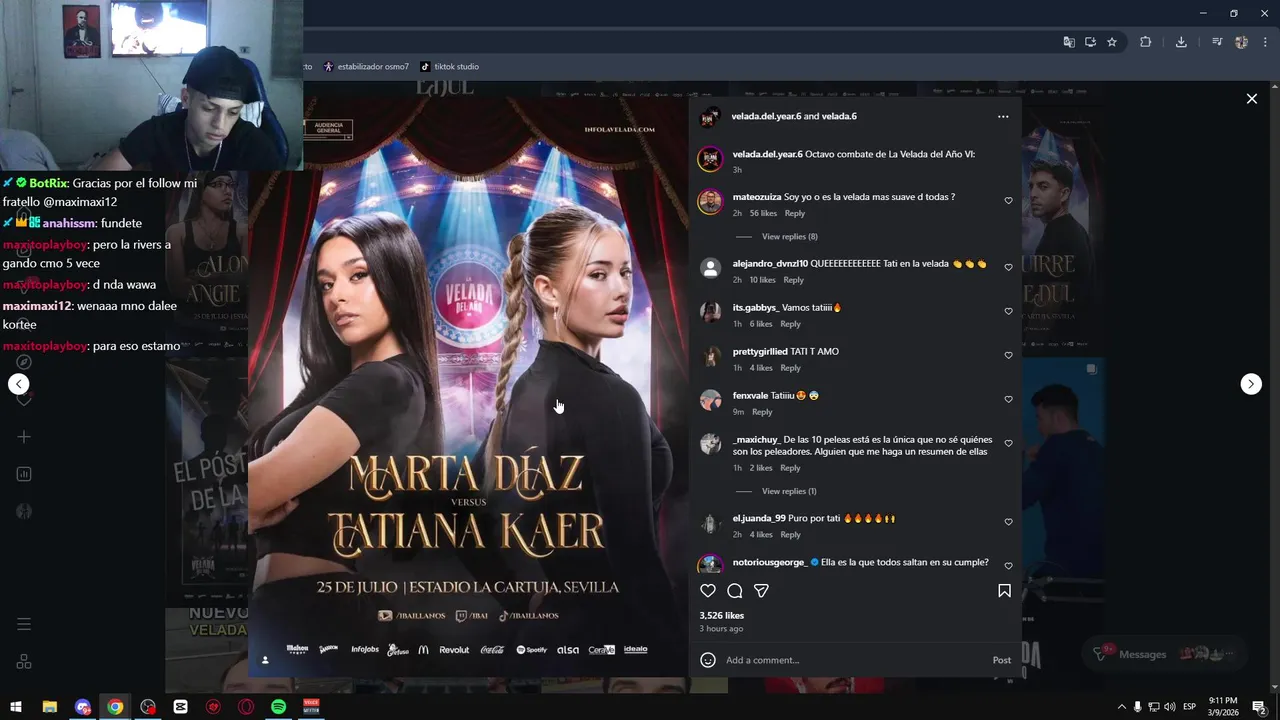This screenshot has height=720, width=1280.
Task: Reply to el.juanda_99's comment
Action: coord(790,535)
